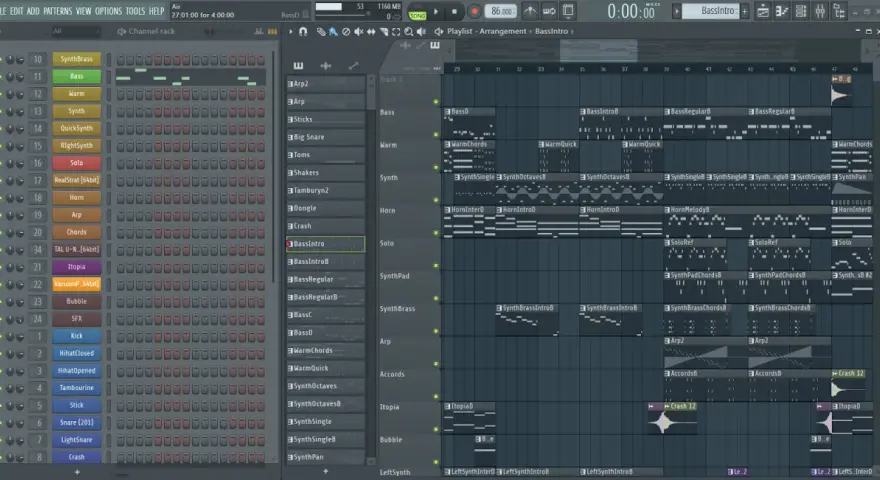Click the QuickSynth channel button
The width and height of the screenshot is (880, 480).
tap(76, 129)
